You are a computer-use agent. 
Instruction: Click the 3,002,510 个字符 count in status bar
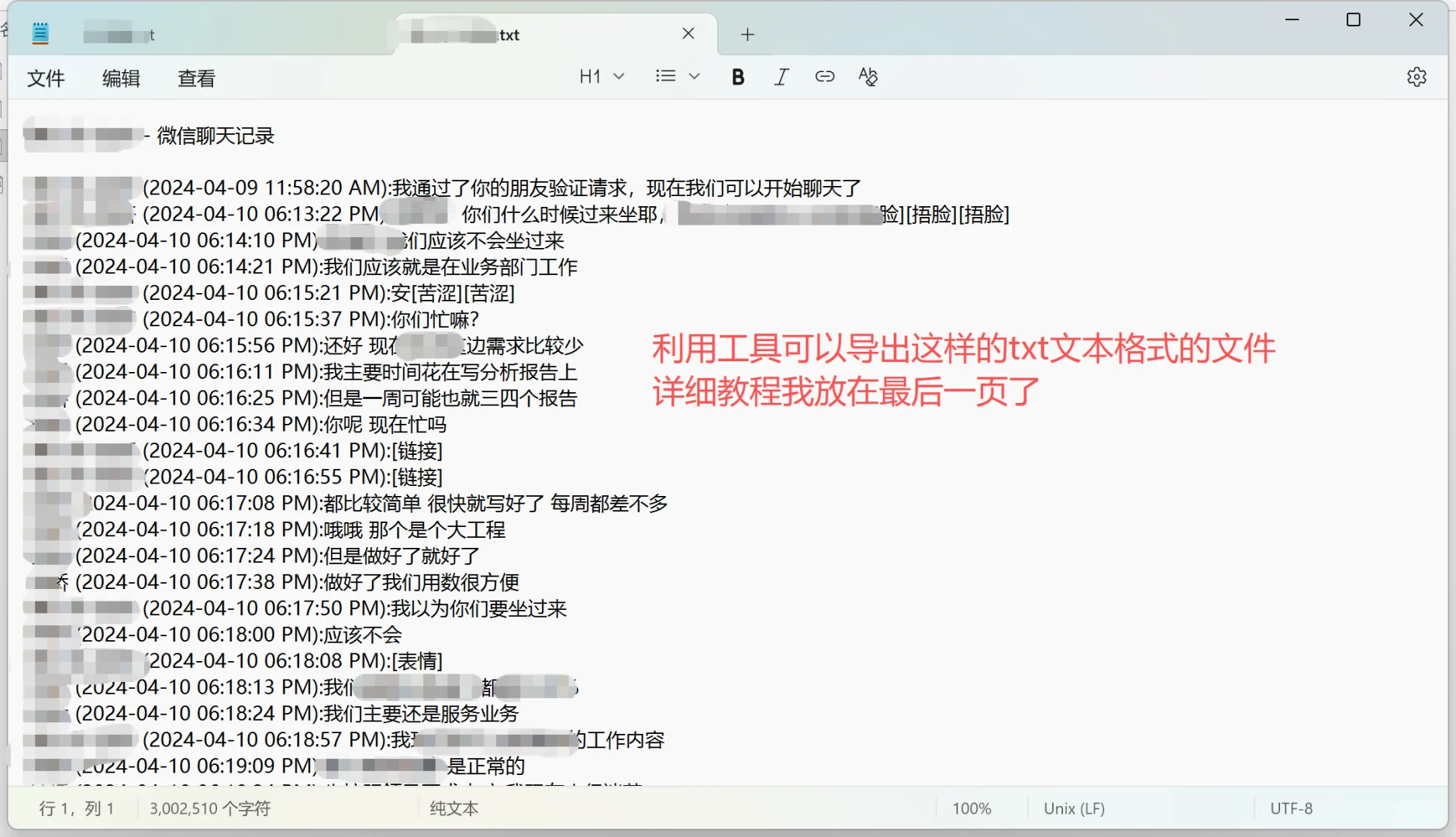click(x=210, y=808)
